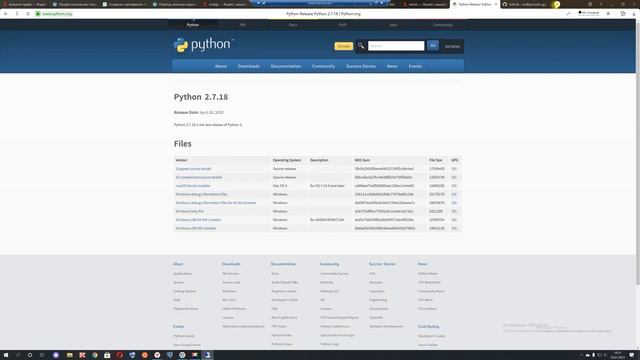Click the browser back arrow

pyautogui.click(x=6, y=13)
